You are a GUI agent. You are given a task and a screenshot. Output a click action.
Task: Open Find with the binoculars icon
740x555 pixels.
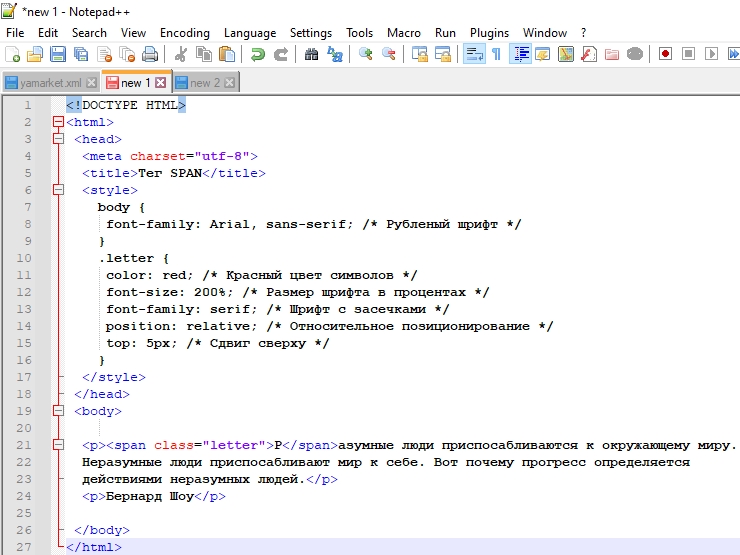tap(311, 55)
